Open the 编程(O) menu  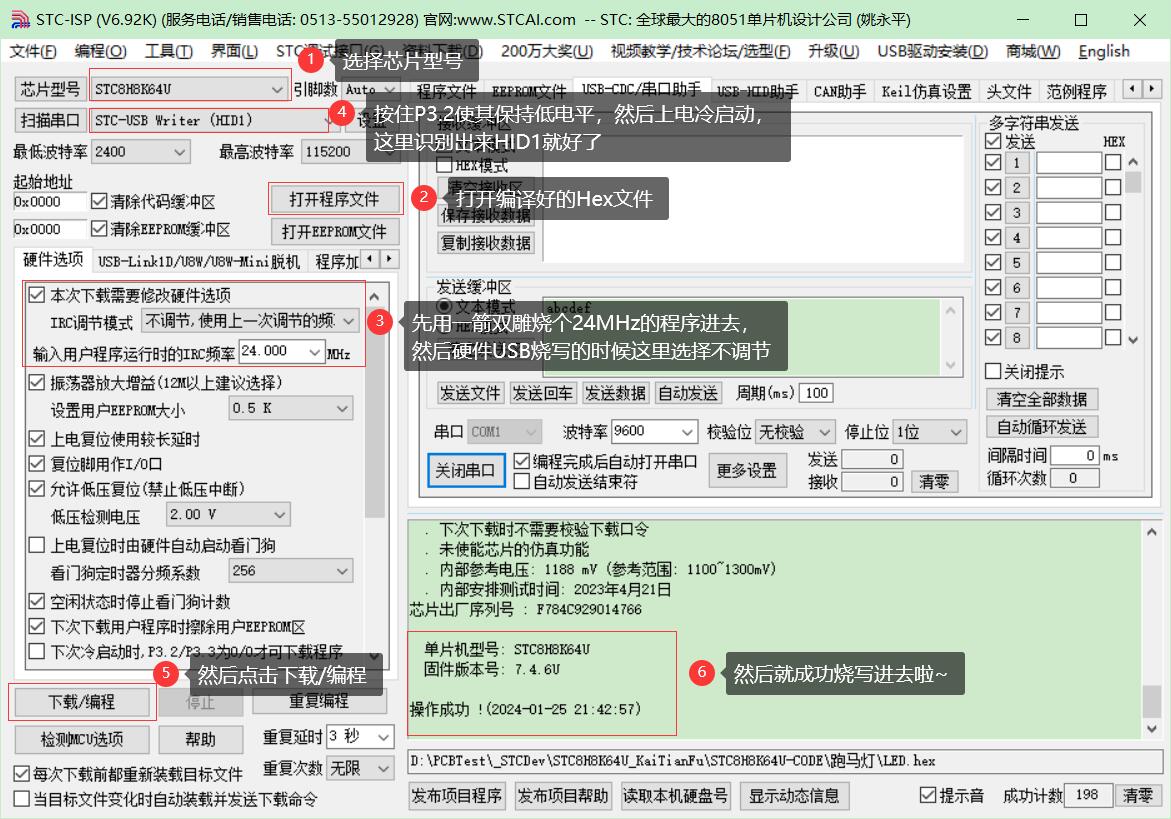[x=100, y=51]
